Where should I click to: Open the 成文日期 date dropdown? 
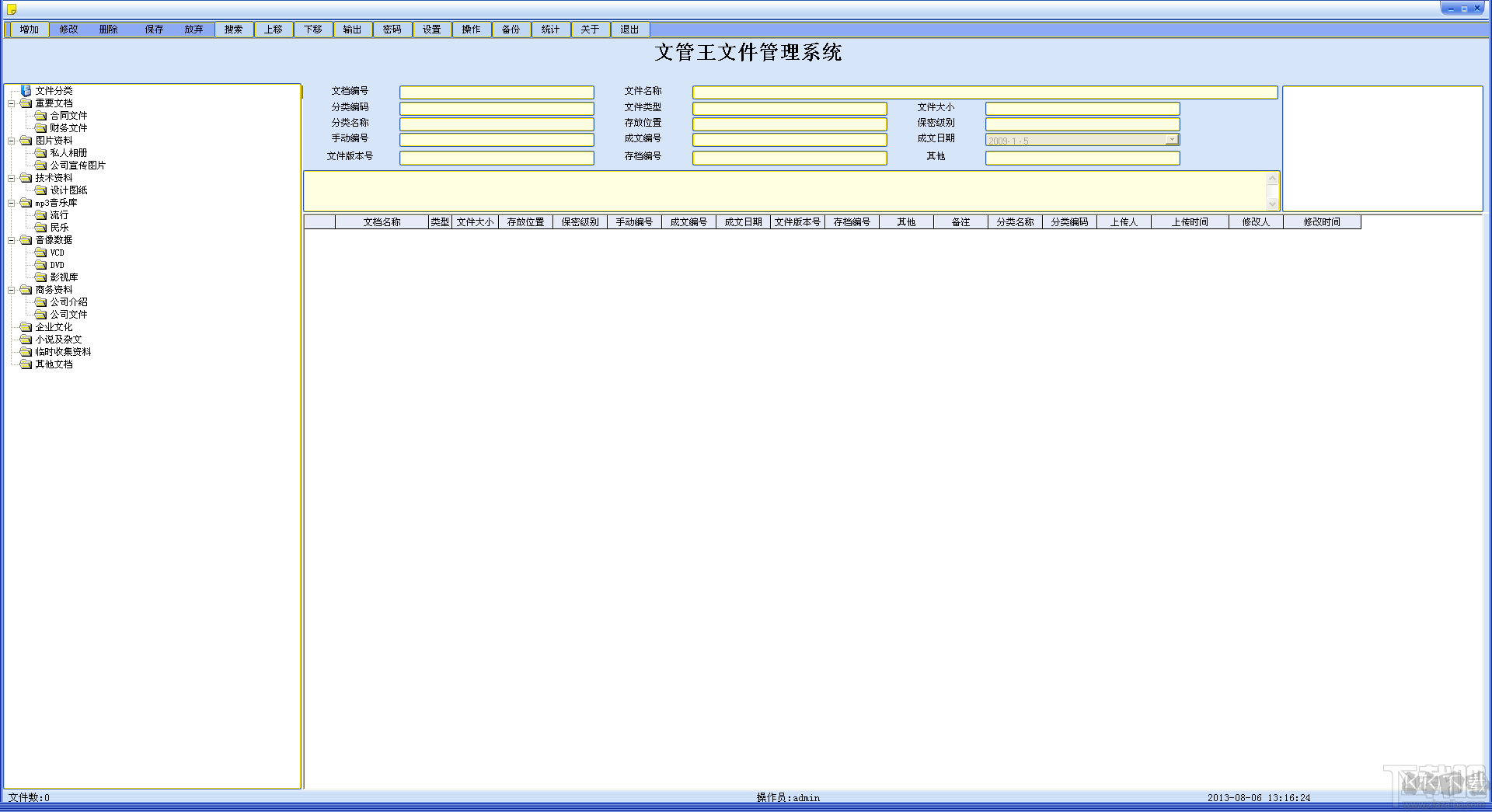(1171, 140)
